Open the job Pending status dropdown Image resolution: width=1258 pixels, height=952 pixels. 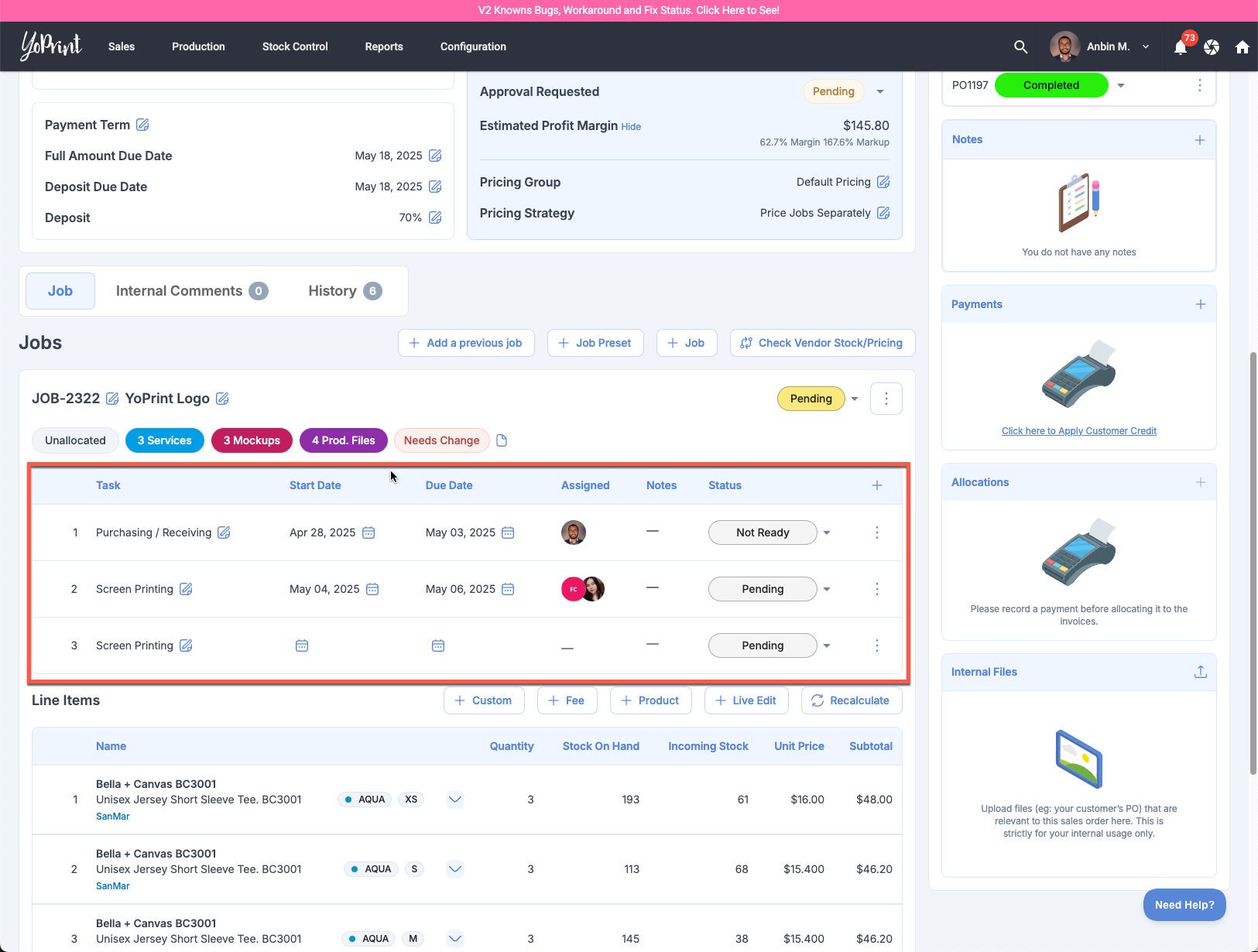855,399
